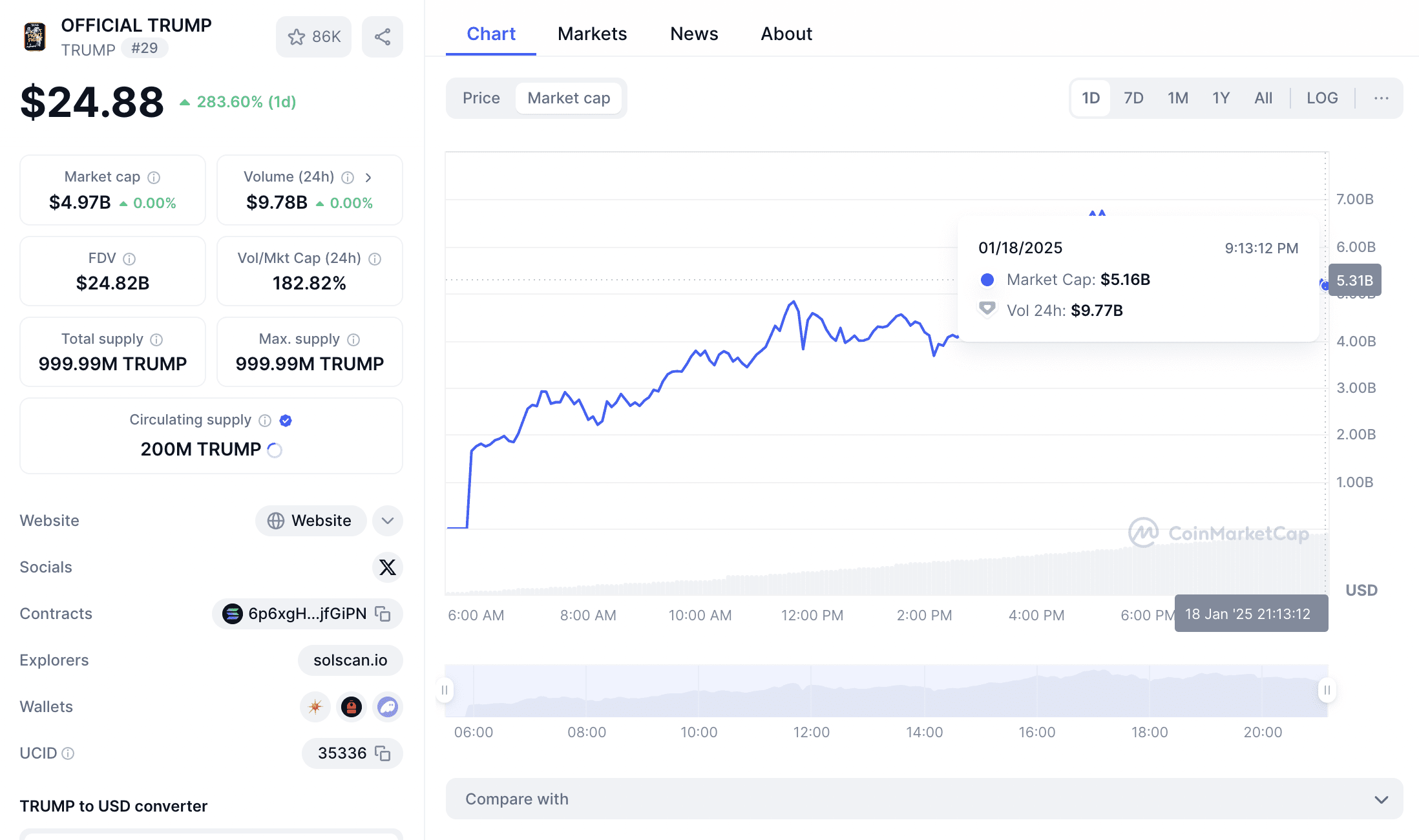
Task: Switch to the Markets tab
Action: tap(592, 34)
